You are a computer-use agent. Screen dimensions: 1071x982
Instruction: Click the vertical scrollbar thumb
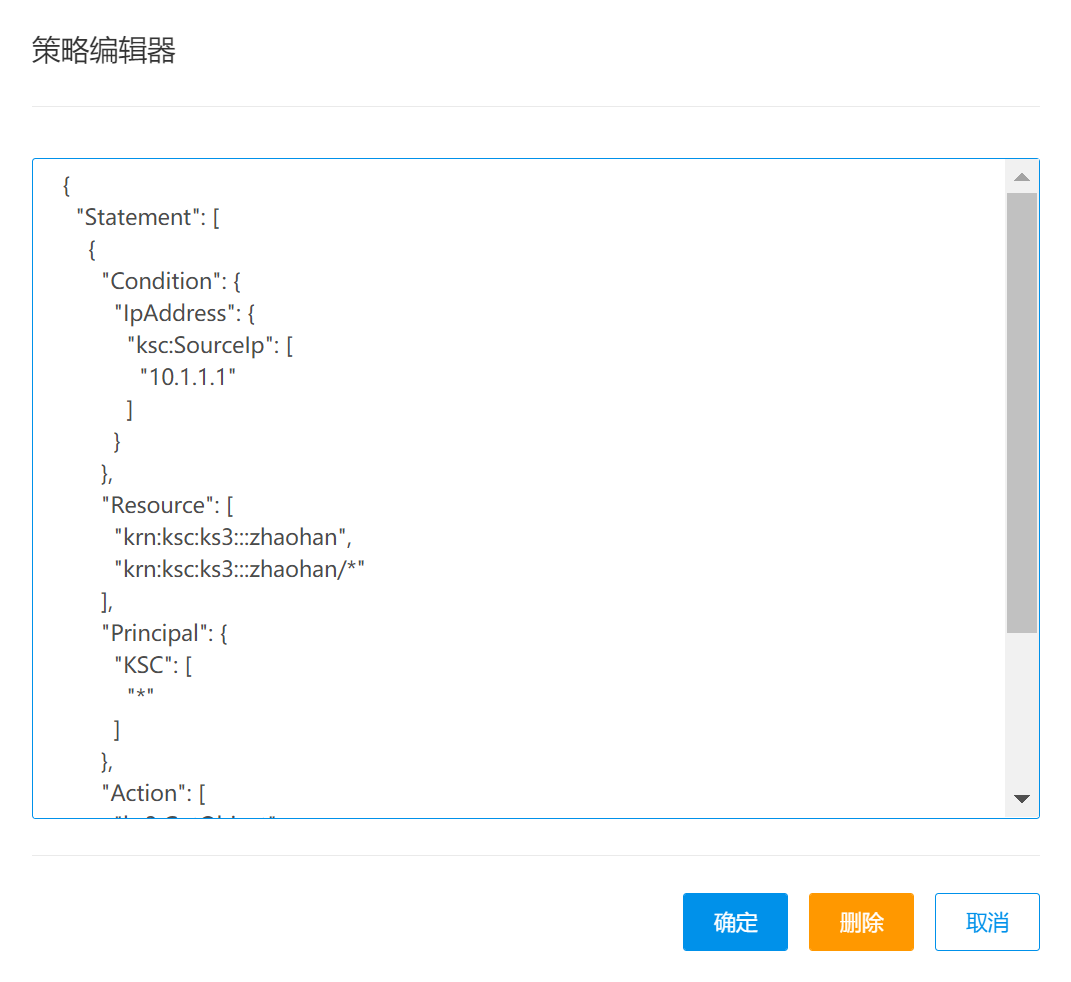point(1022,412)
